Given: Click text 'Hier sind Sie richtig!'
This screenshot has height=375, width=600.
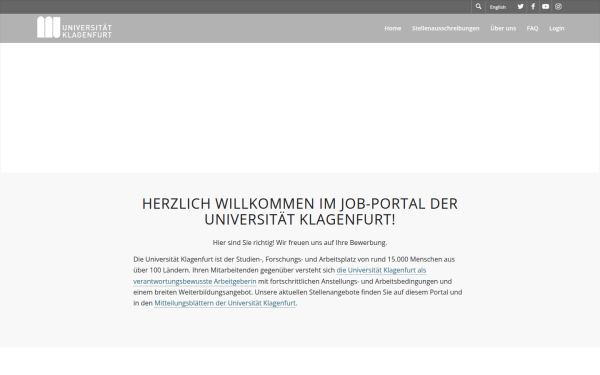Looking at the screenshot, I should pyautogui.click(x=243, y=243).
